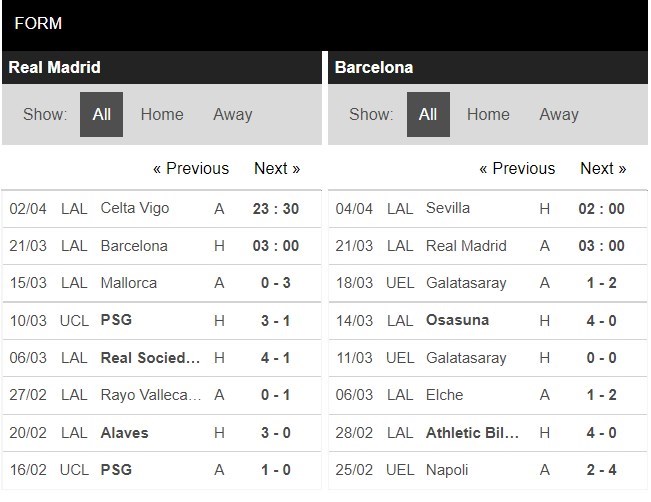Show Next Barcelona matches

point(603,168)
